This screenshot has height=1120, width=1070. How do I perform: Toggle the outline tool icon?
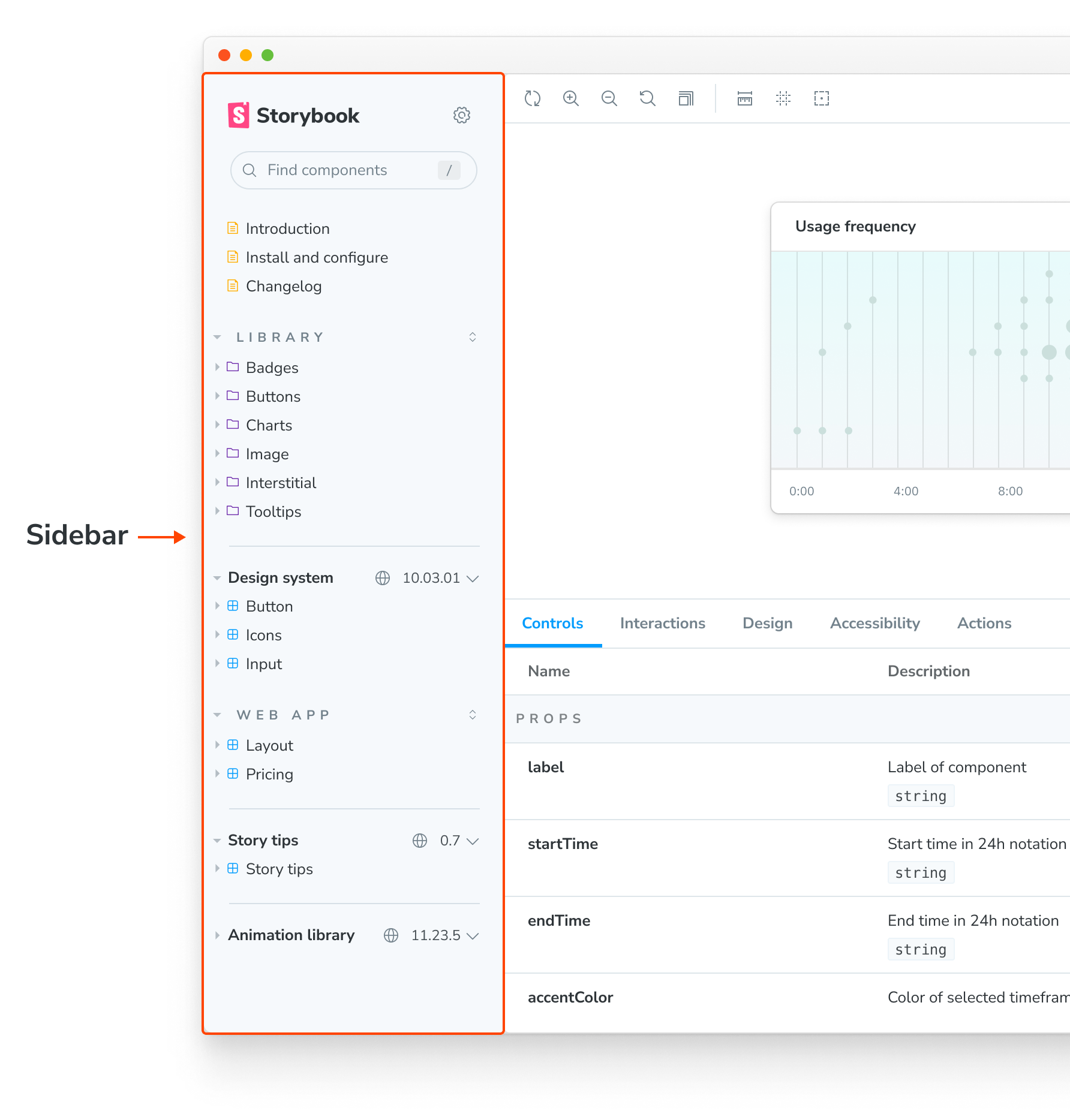[x=822, y=98]
